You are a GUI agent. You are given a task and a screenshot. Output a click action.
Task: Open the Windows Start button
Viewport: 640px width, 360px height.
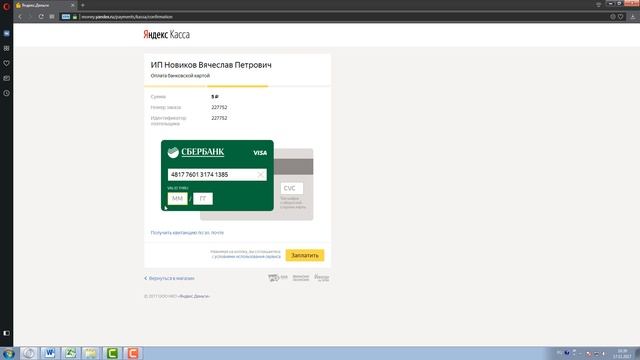[x=8, y=353]
